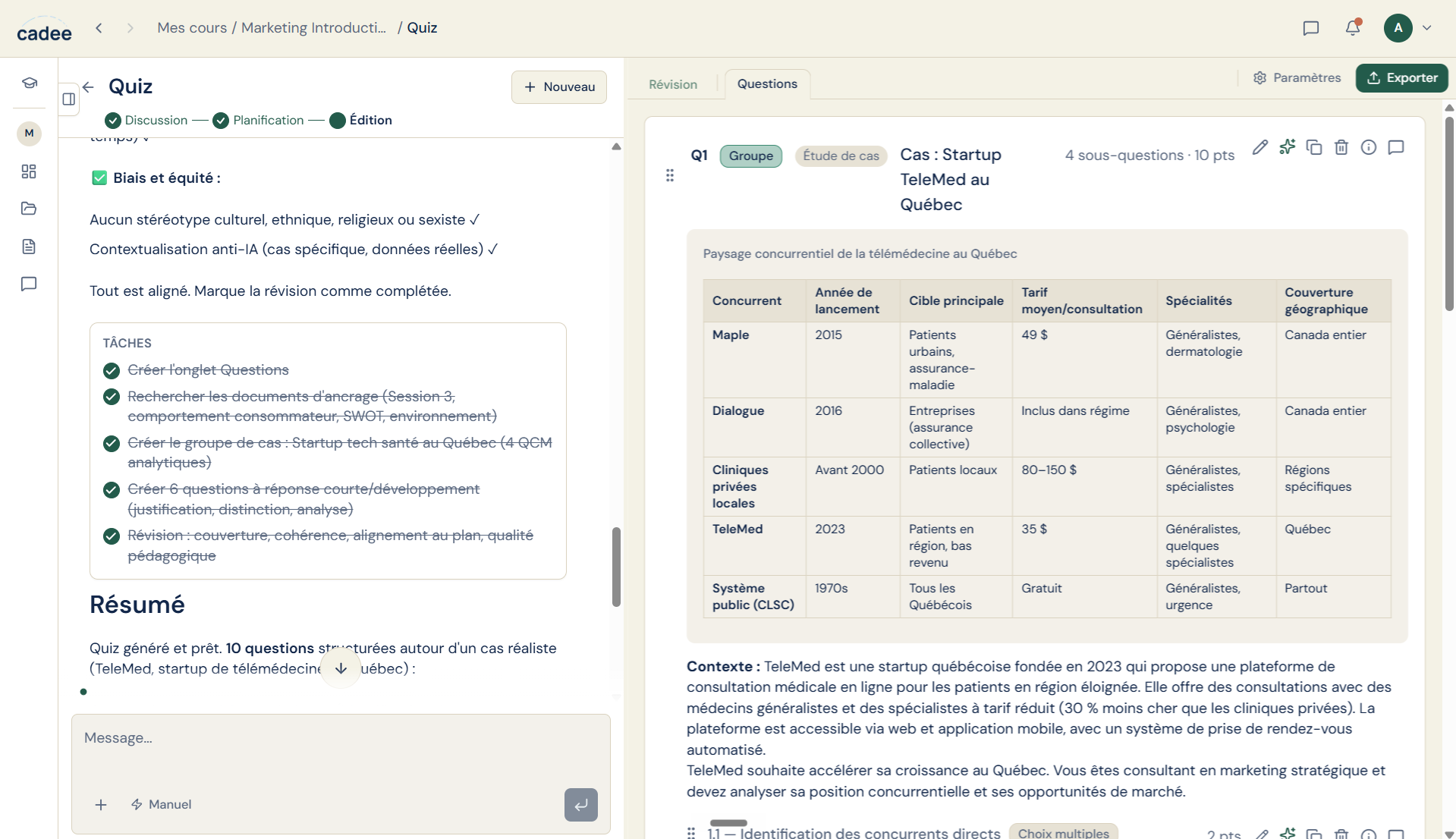This screenshot has height=839, width=1456.
Task: Open the user avatar A menu
Action: [1398, 28]
